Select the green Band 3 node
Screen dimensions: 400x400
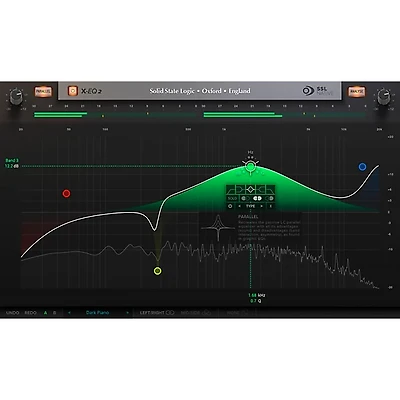point(250,166)
